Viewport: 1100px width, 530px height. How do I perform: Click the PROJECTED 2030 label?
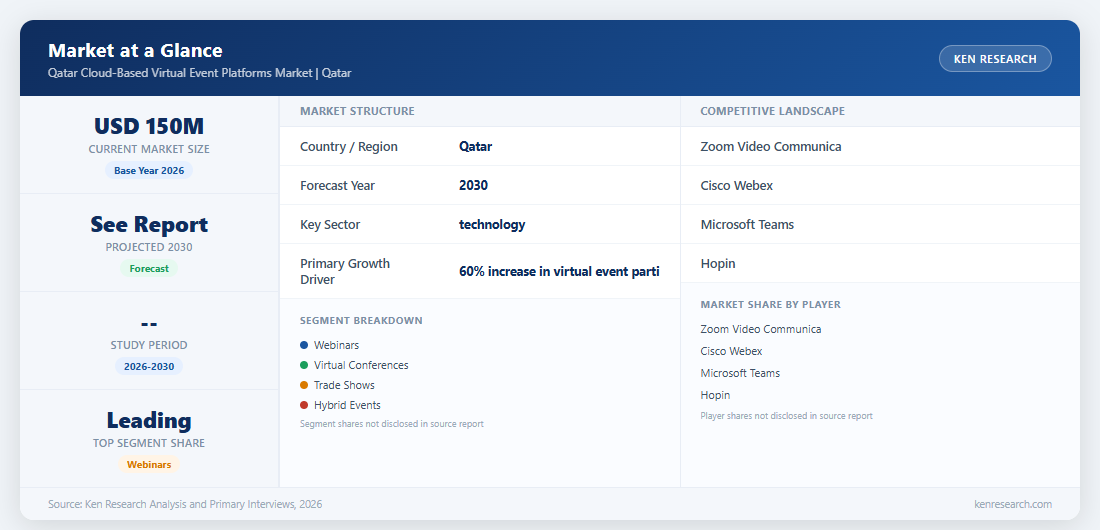(x=149, y=247)
